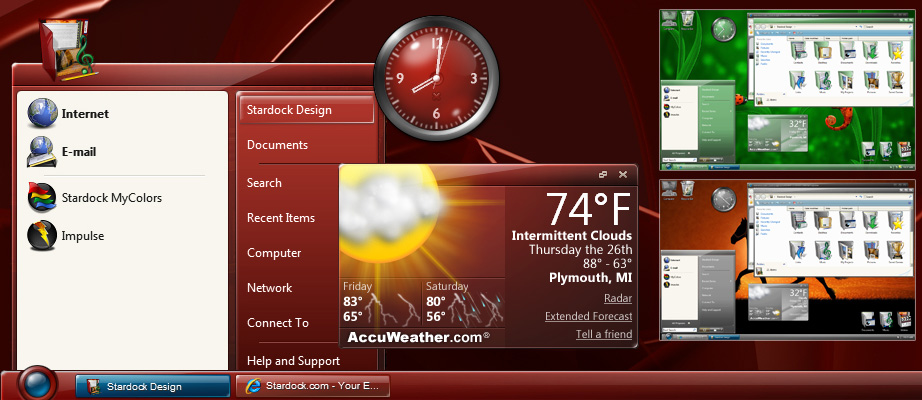Select the orange horse theme preview thumbnail
The height and width of the screenshot is (400, 922).
(787, 260)
